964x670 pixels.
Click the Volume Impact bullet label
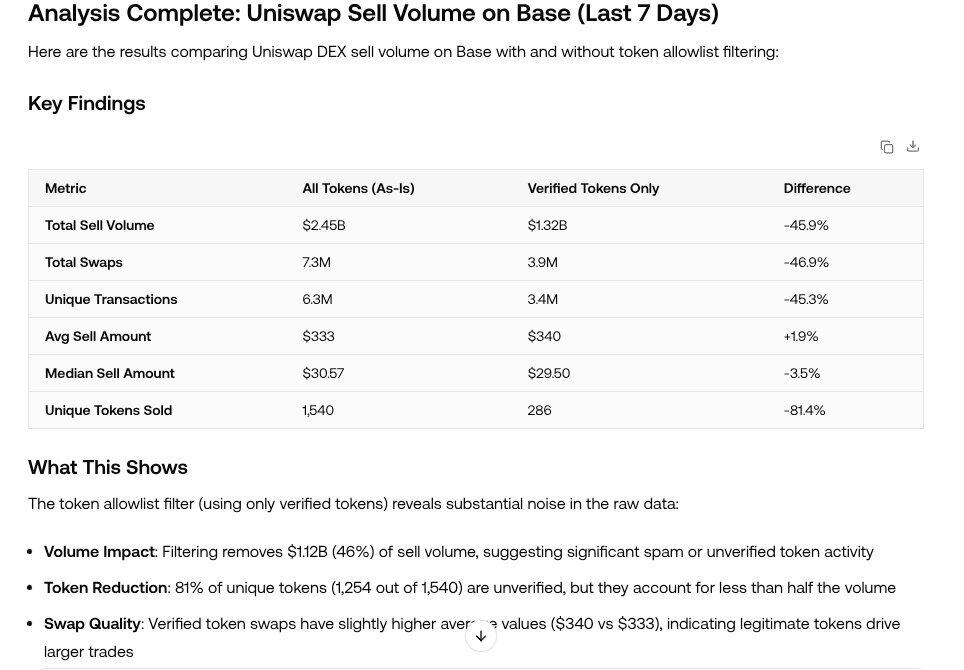(x=99, y=551)
